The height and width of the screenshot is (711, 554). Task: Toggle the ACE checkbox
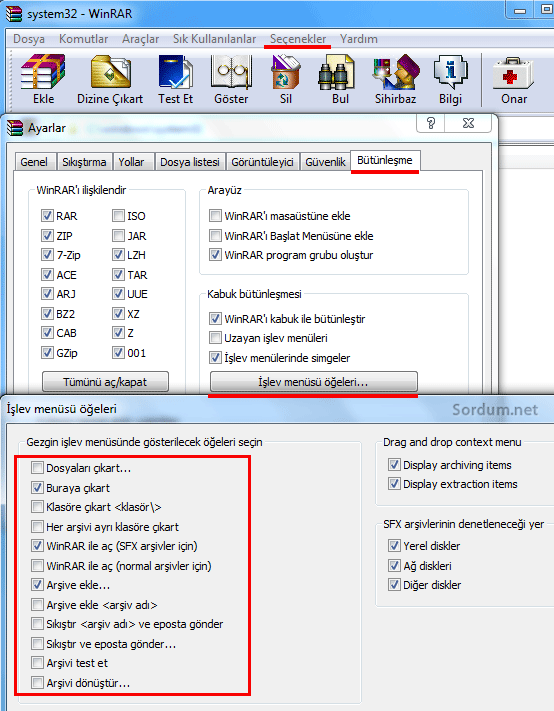tap(47, 274)
